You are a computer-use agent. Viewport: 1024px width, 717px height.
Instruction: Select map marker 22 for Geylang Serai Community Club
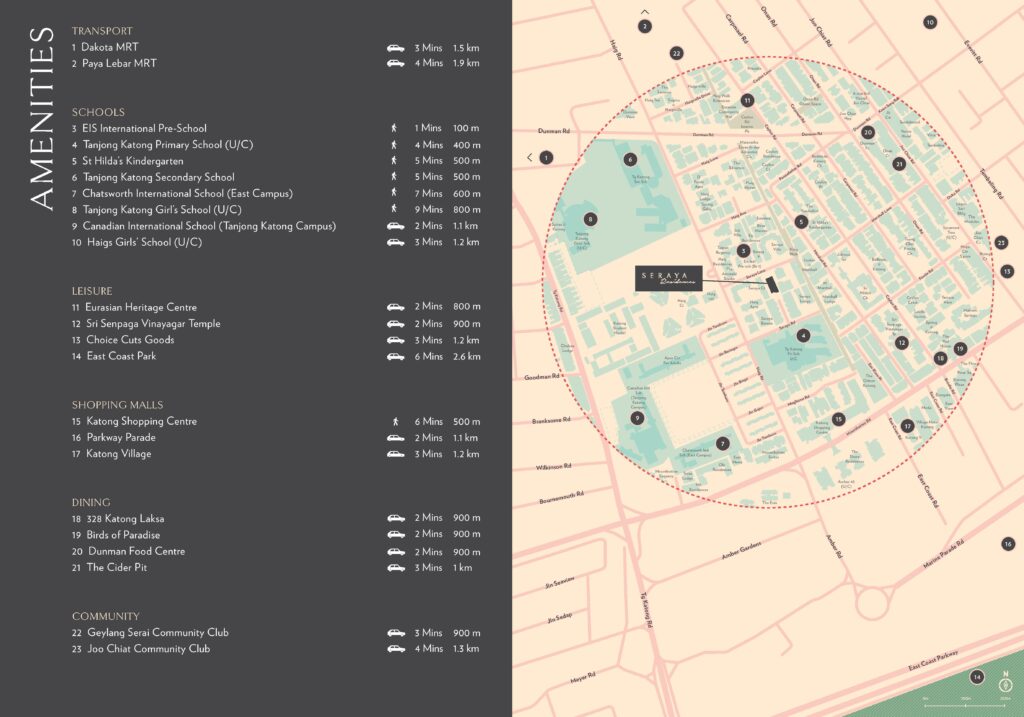[x=677, y=53]
